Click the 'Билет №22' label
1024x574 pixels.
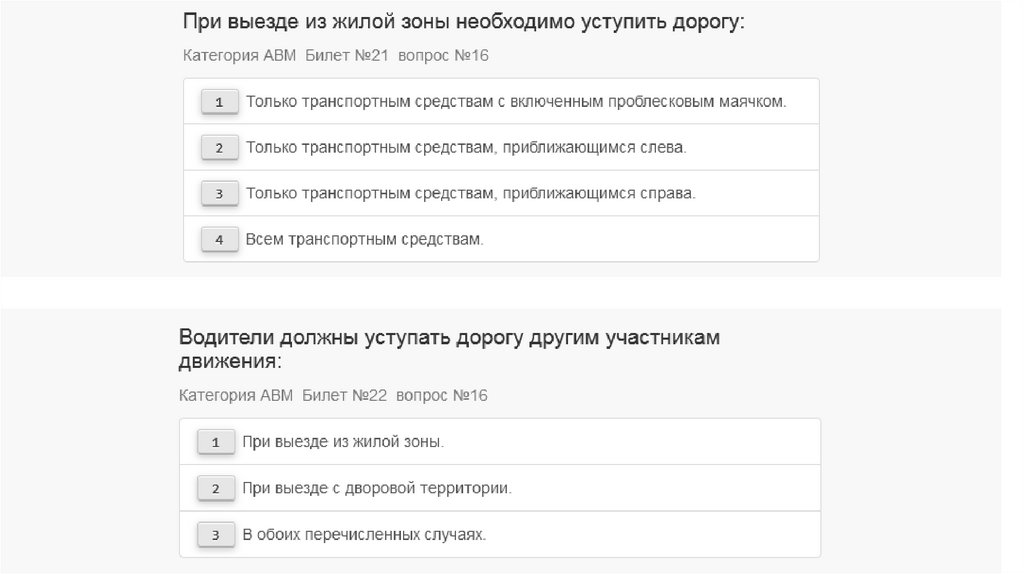click(344, 396)
